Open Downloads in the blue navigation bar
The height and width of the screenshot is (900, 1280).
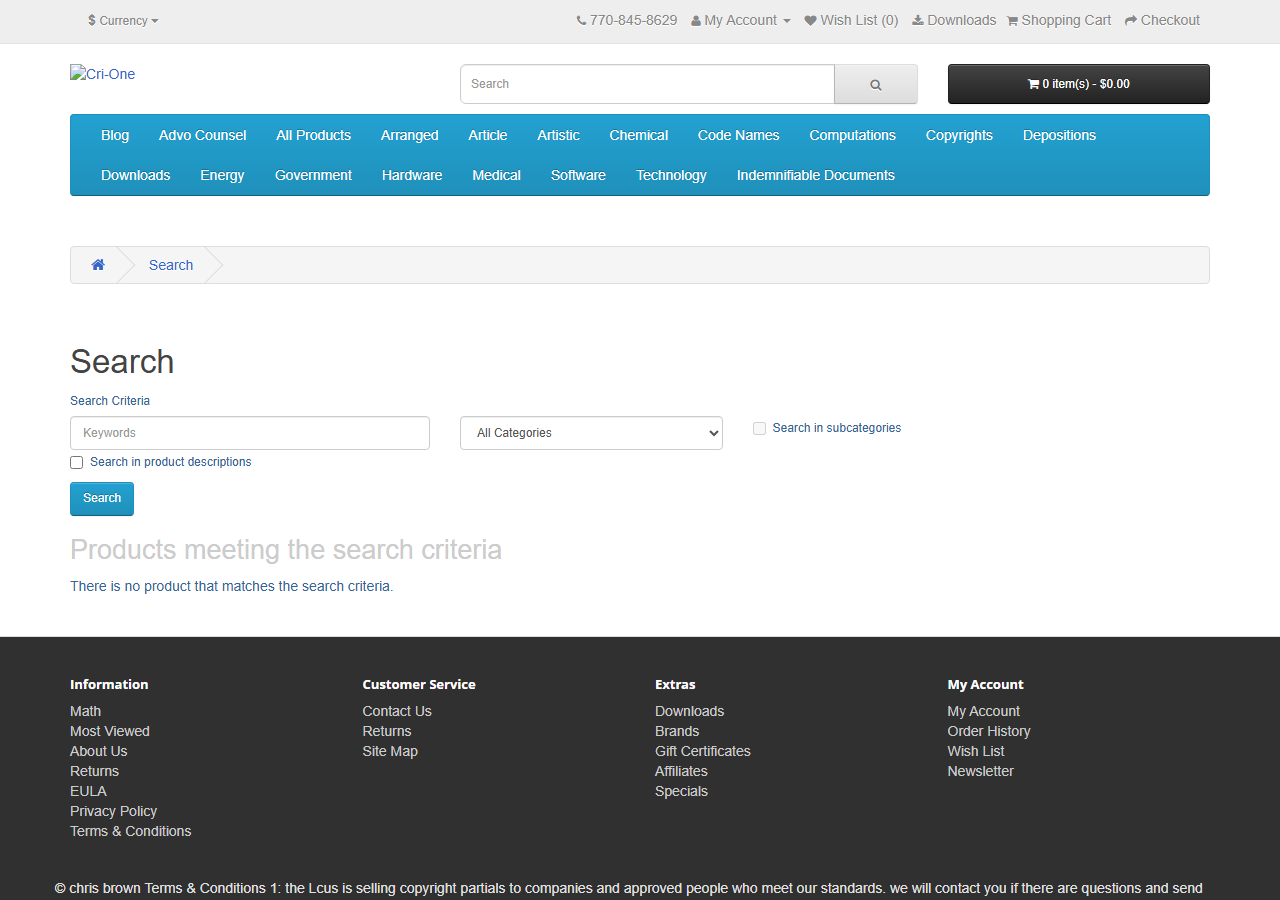coord(136,175)
